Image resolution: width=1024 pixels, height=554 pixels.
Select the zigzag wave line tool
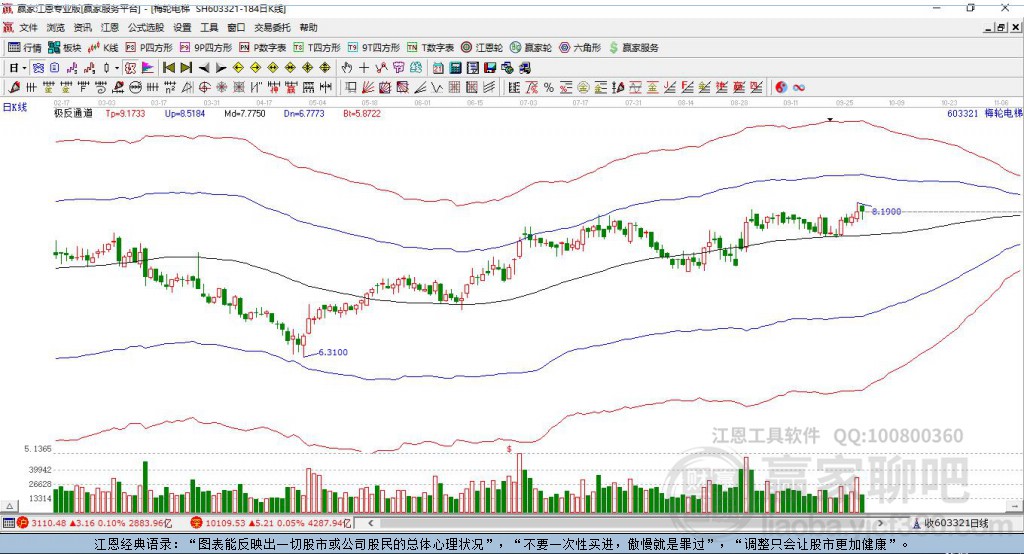(x=437, y=87)
